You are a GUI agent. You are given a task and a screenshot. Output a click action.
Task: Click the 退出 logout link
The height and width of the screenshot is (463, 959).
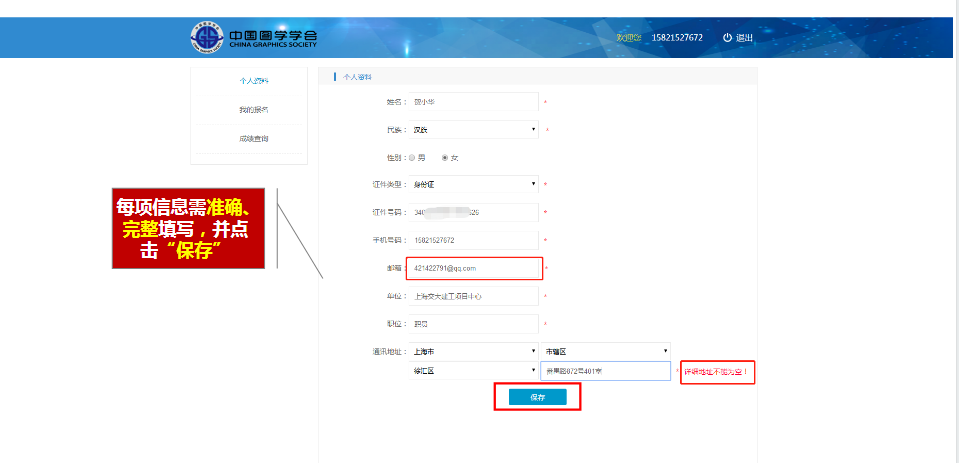click(x=744, y=38)
